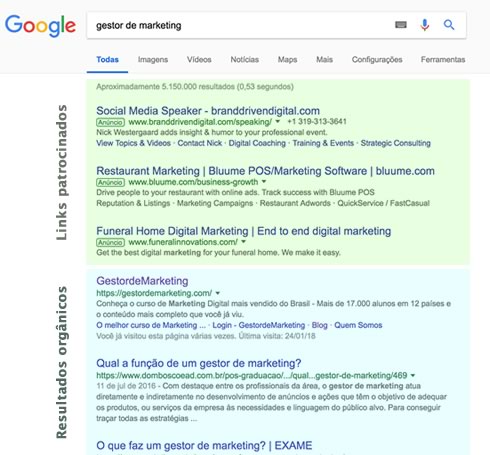Open the Maps tab
Screen dimensions: 490x455
[287, 60]
